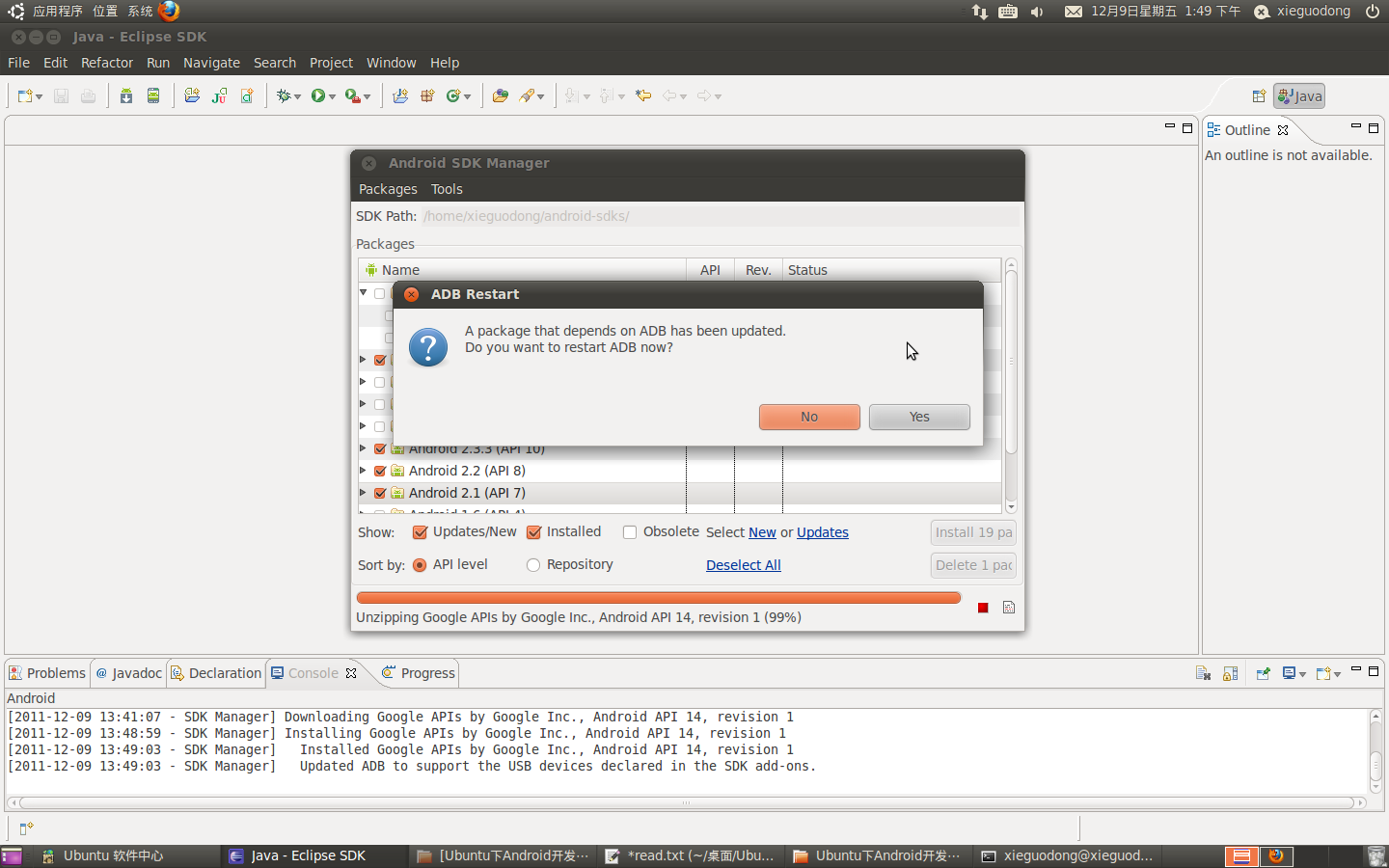Click the New link beside Select
The height and width of the screenshot is (868, 1389).
click(762, 532)
